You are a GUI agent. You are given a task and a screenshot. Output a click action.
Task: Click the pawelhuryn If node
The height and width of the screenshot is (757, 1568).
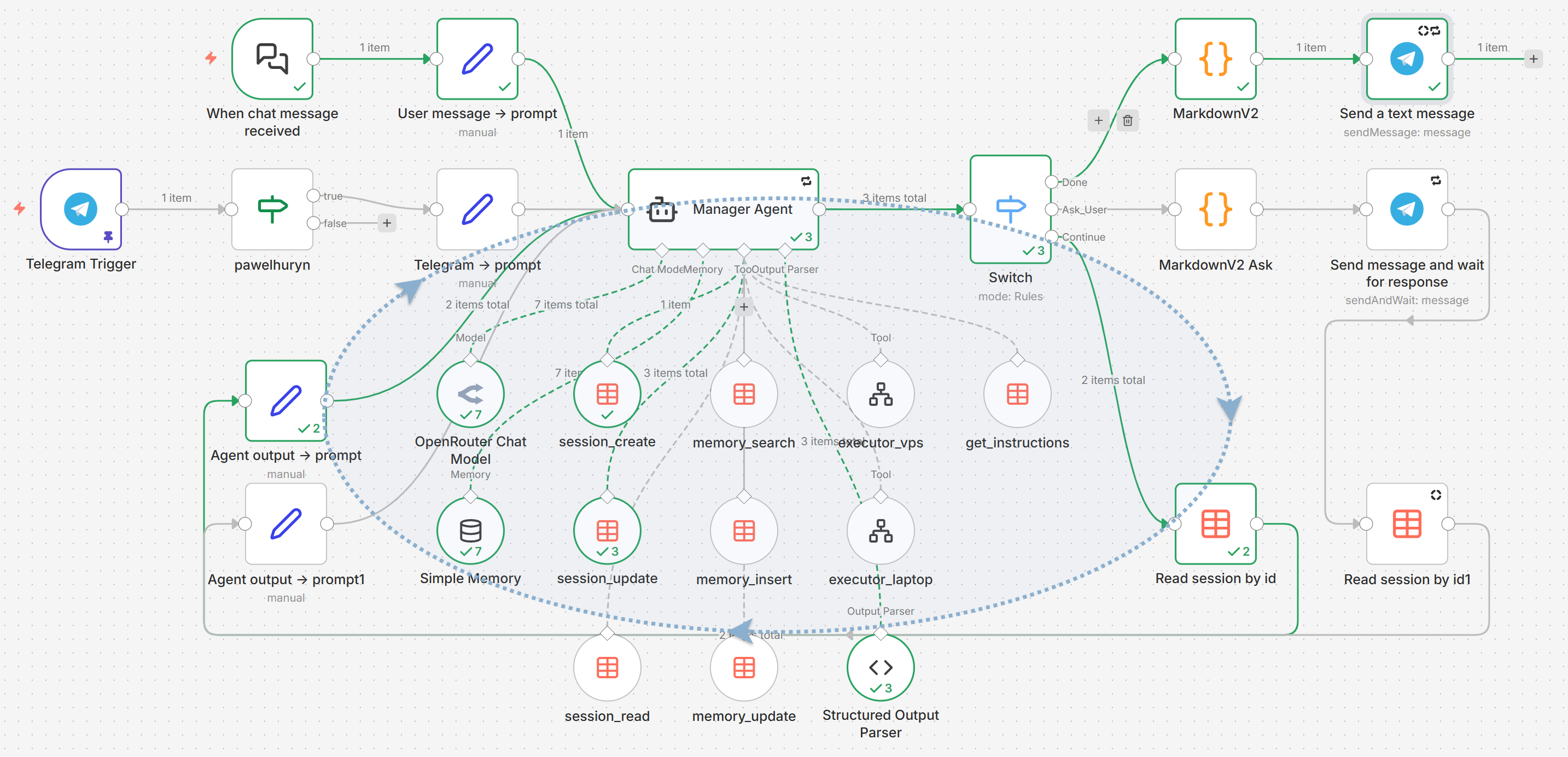click(272, 209)
